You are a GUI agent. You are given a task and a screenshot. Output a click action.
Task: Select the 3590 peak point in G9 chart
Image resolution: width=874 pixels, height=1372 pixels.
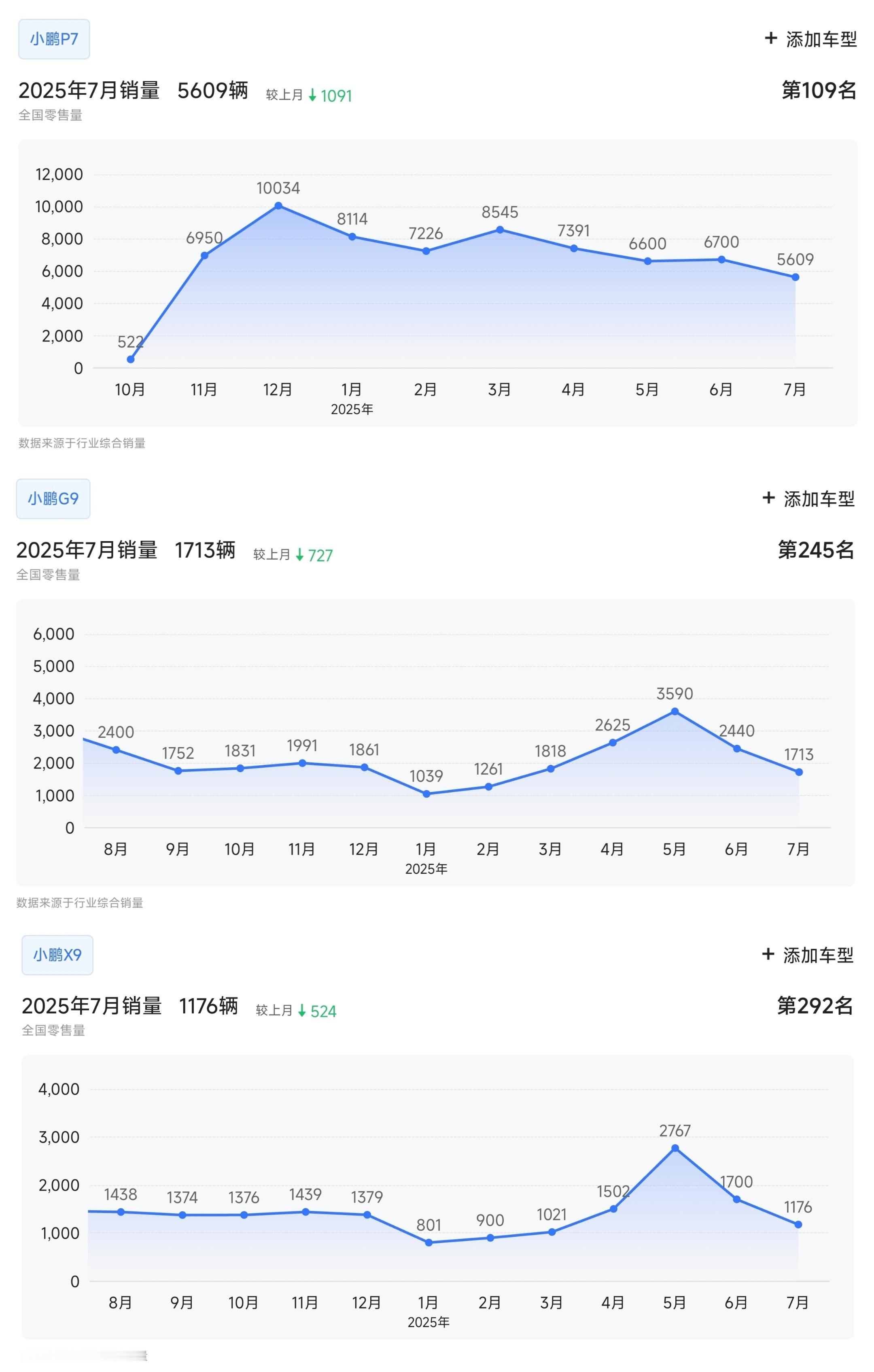click(675, 711)
